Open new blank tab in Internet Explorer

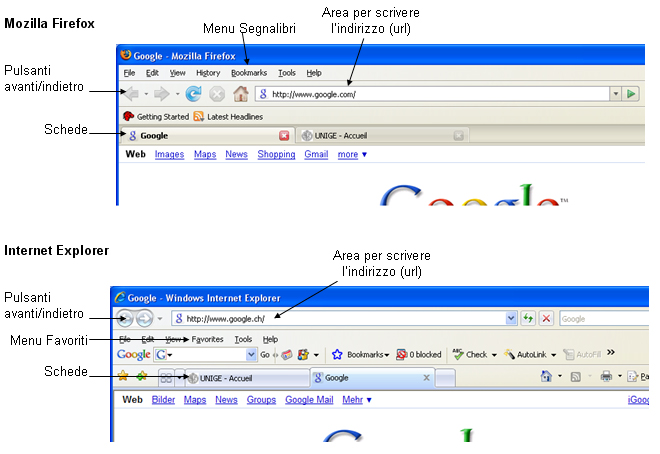(x=445, y=377)
